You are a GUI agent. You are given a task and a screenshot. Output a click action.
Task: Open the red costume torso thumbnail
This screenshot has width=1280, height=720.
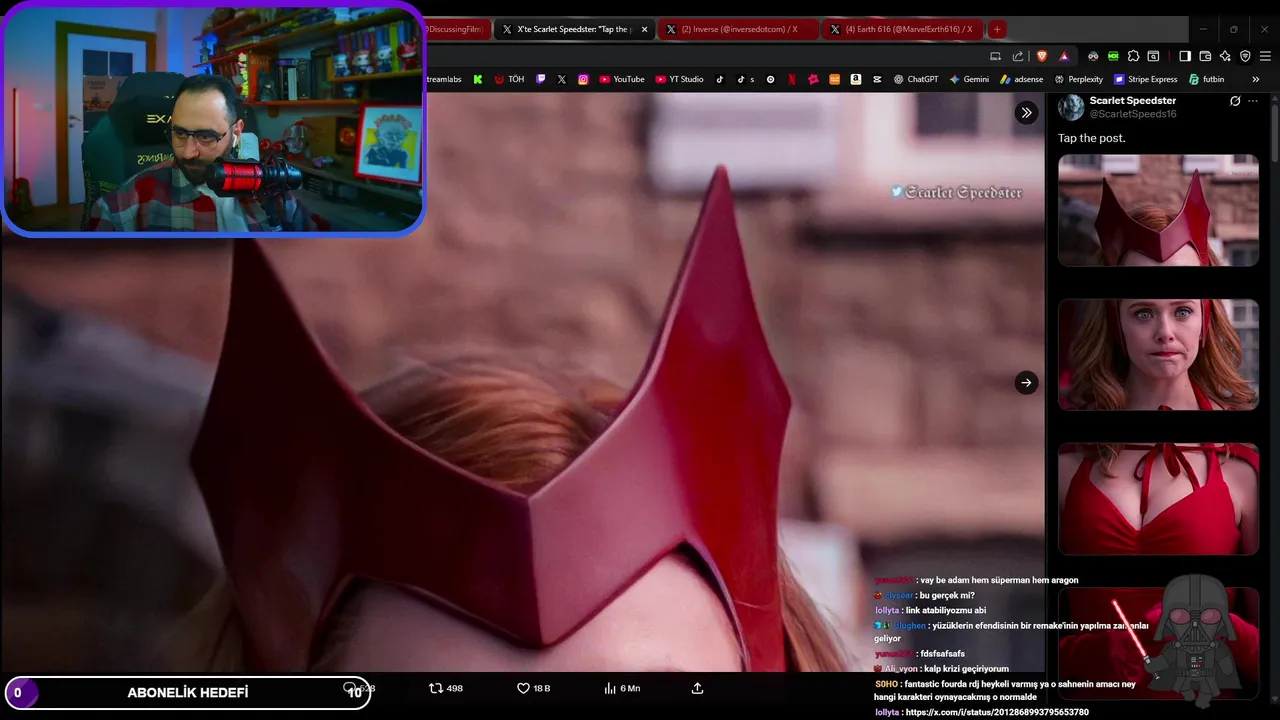pyautogui.click(x=1158, y=499)
